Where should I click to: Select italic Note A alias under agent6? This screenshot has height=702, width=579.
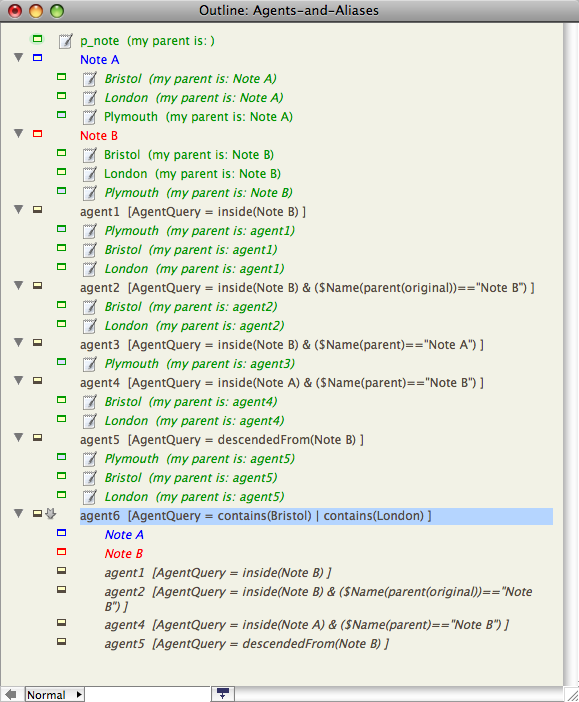pyautogui.click(x=124, y=535)
